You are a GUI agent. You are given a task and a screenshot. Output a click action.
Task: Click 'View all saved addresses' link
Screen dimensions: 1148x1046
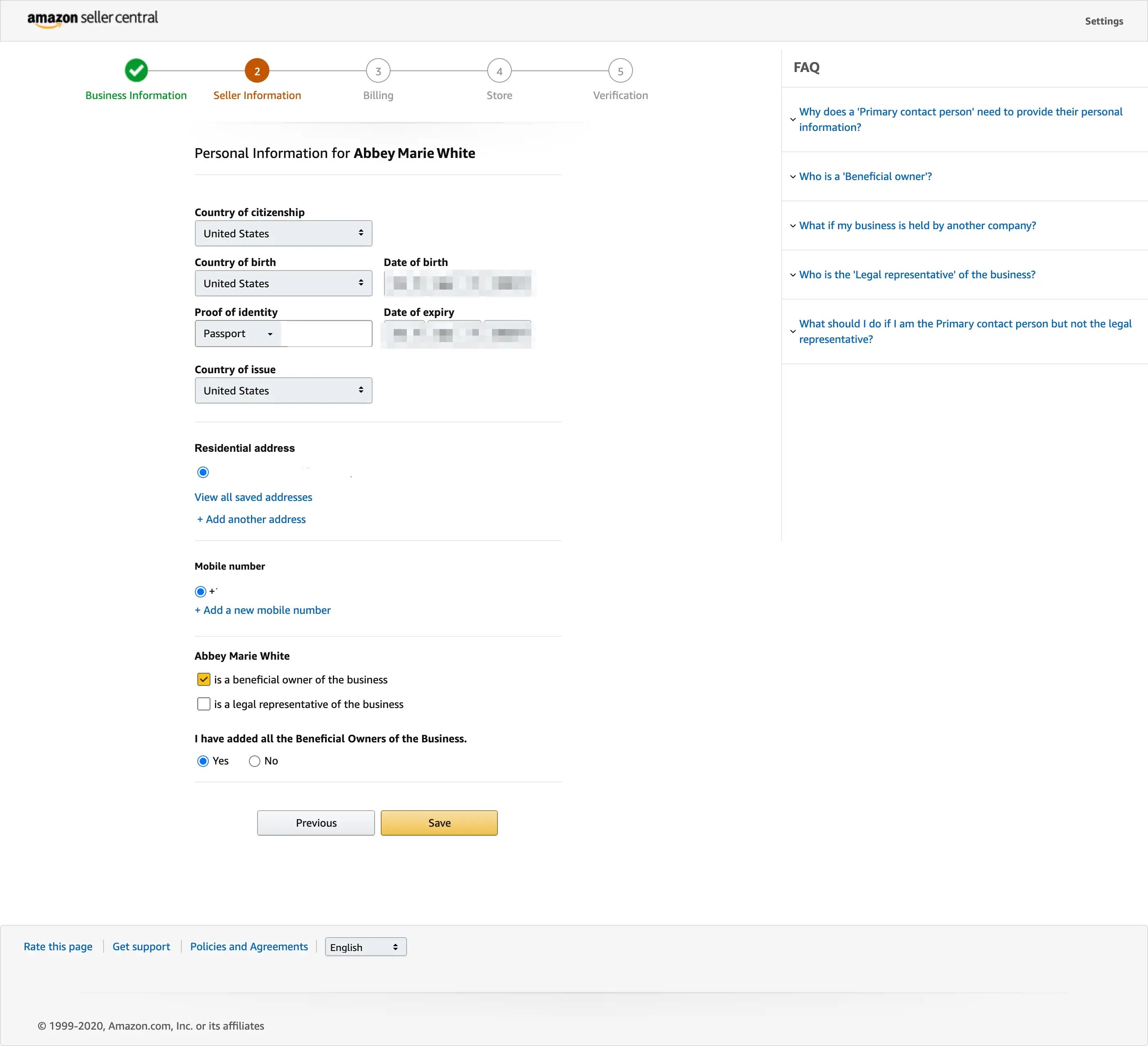pyautogui.click(x=253, y=497)
